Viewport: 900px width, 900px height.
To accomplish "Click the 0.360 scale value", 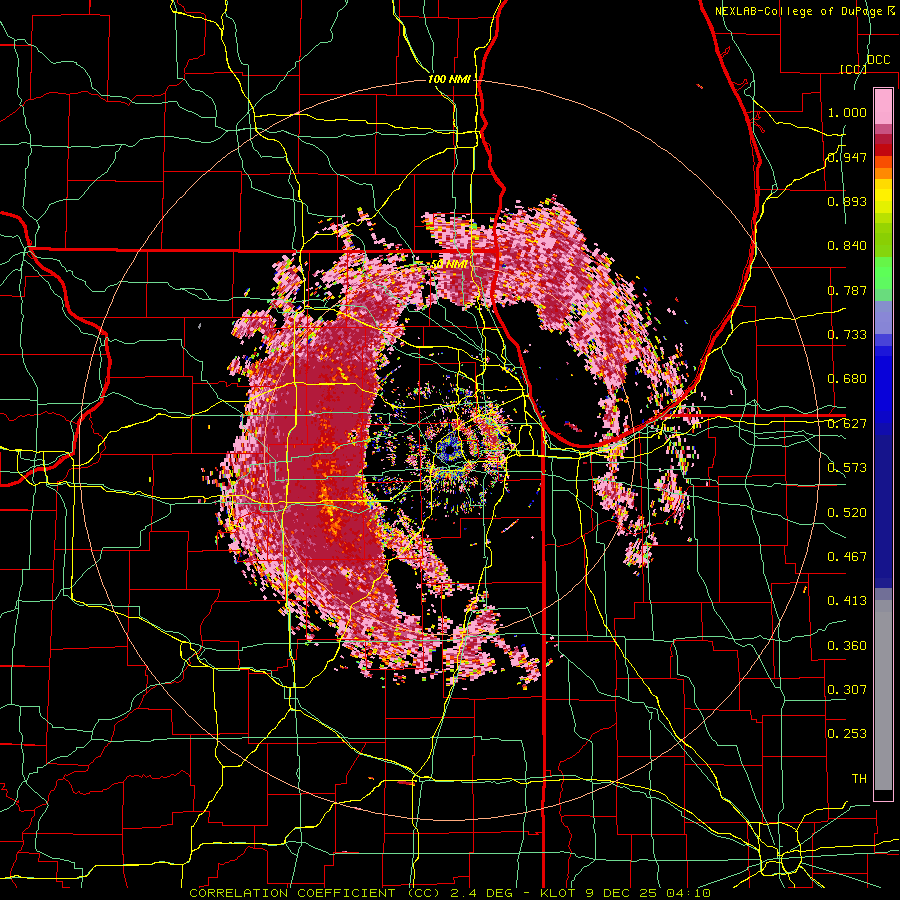I will [x=847, y=646].
